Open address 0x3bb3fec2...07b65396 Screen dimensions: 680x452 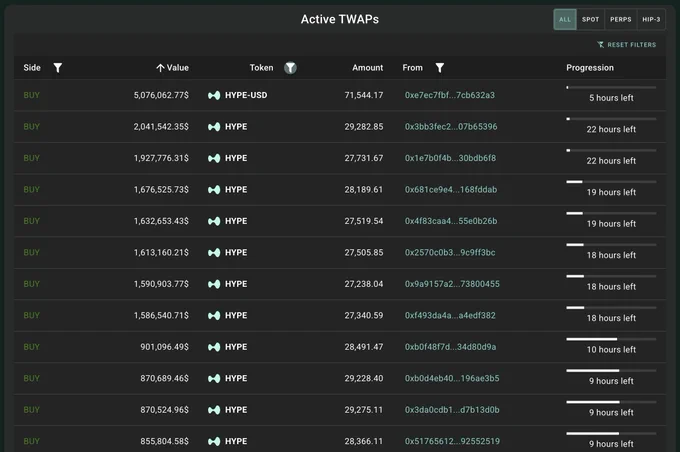451,127
